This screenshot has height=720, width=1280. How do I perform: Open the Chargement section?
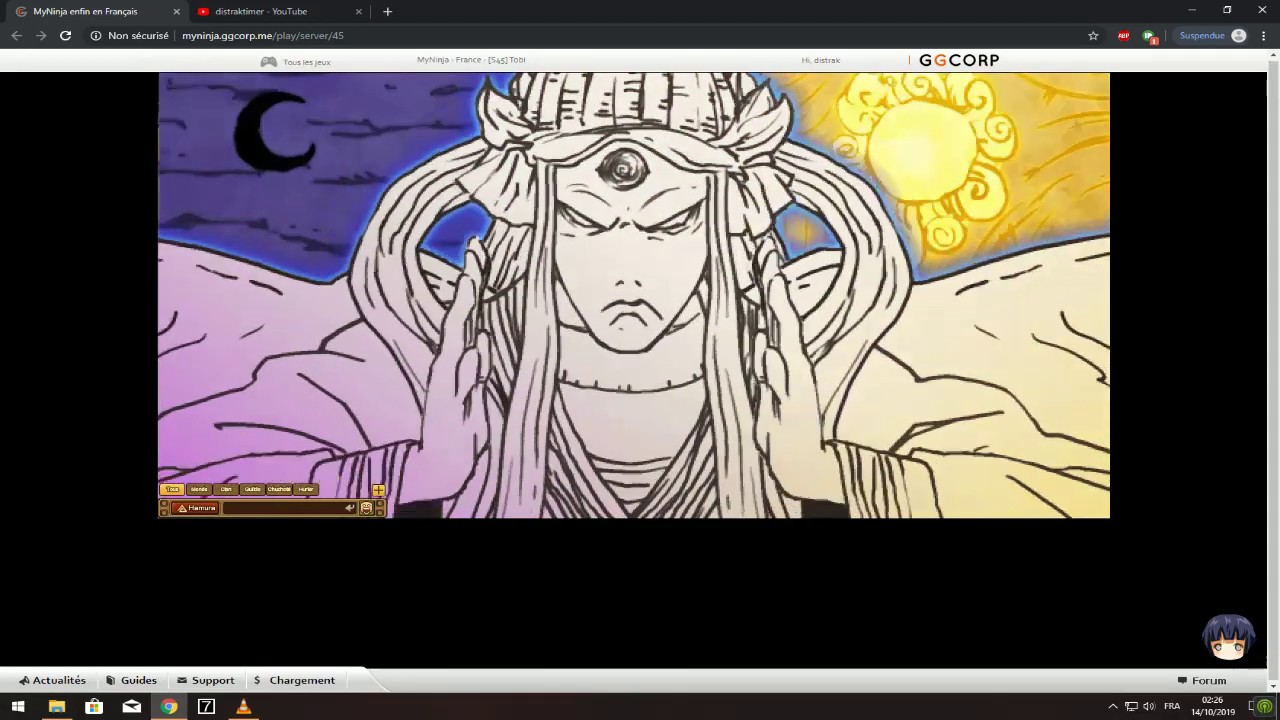click(294, 680)
